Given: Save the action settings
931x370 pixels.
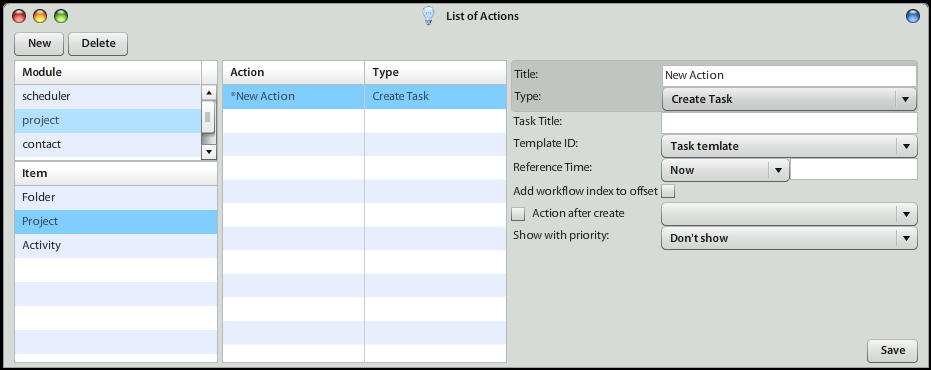Looking at the screenshot, I should (x=892, y=350).
